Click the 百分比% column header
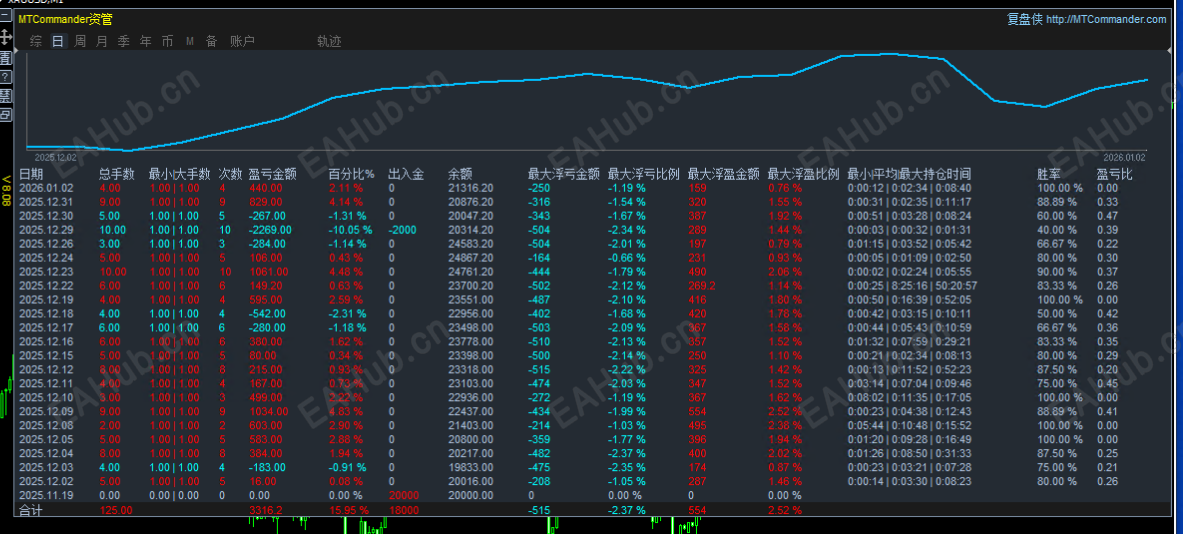This screenshot has width=1183, height=534. coord(352,174)
